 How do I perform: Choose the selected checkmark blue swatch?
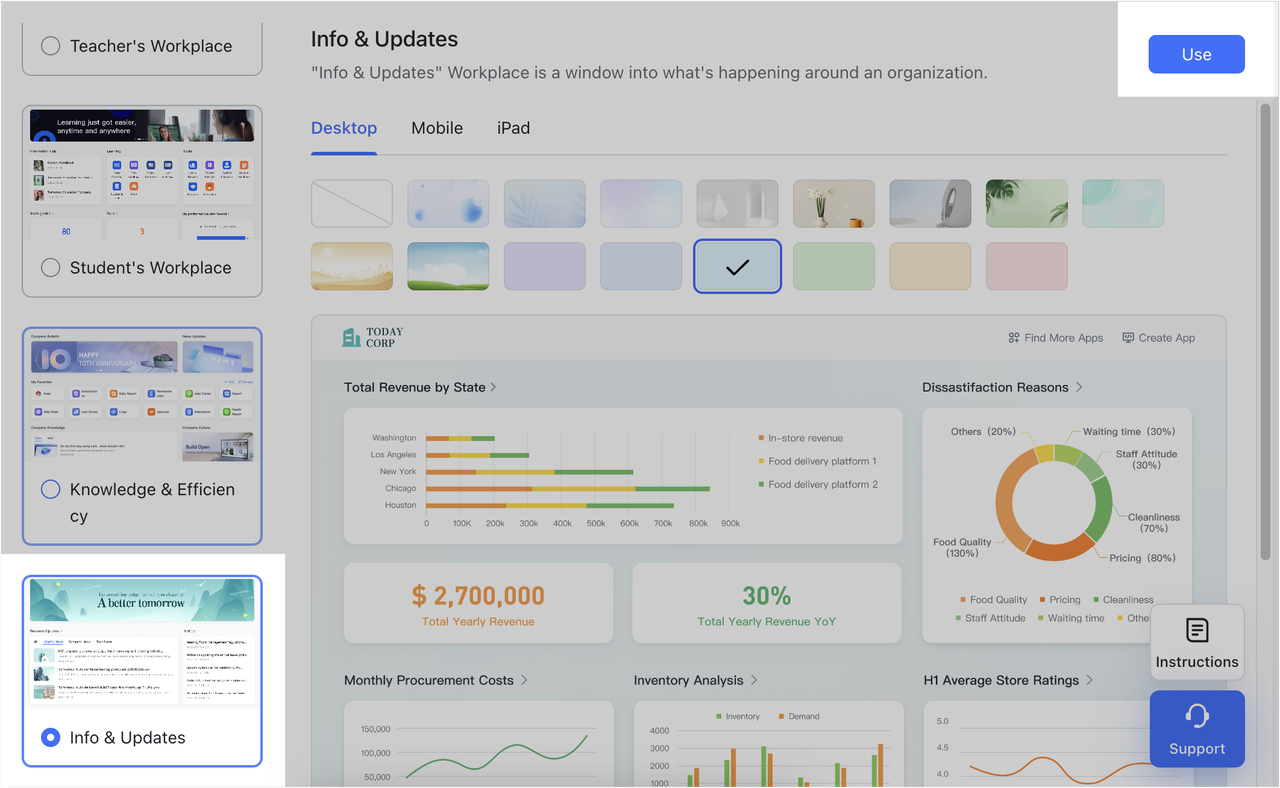[737, 266]
